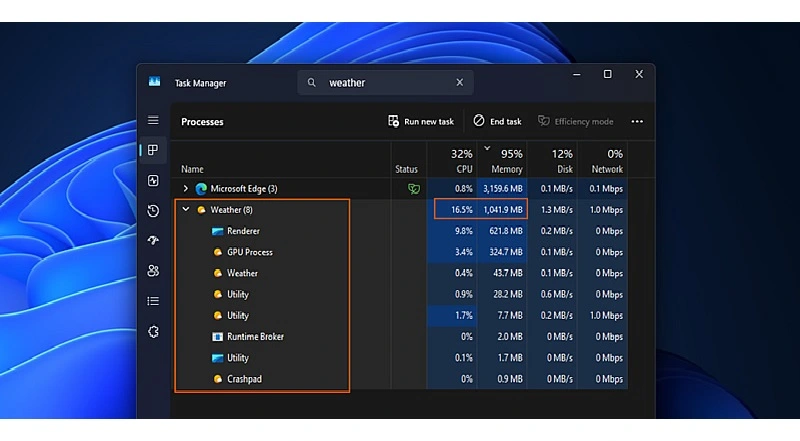Clear the weather search text
800x441 pixels.
[x=460, y=82]
